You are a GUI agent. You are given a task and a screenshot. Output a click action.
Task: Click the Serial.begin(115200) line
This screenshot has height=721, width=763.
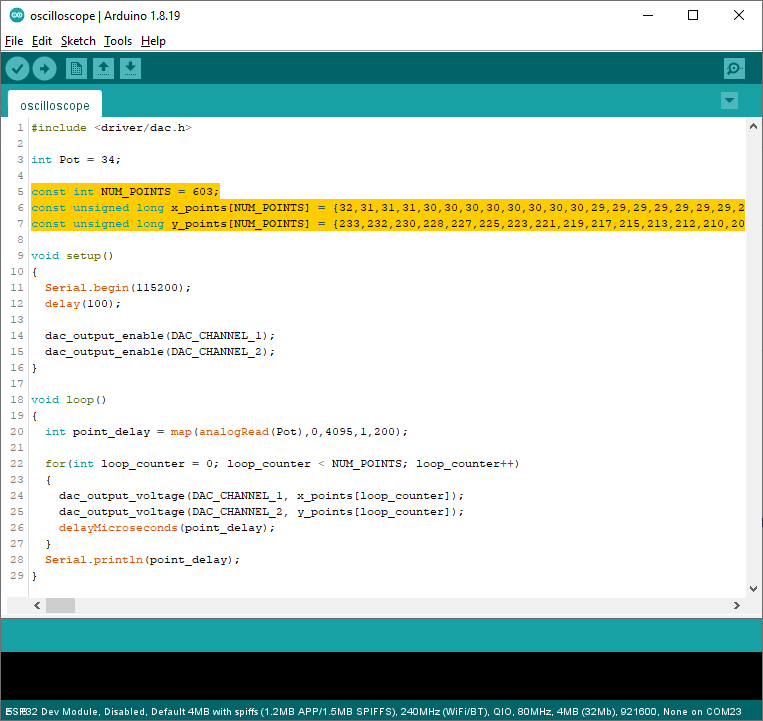point(118,288)
